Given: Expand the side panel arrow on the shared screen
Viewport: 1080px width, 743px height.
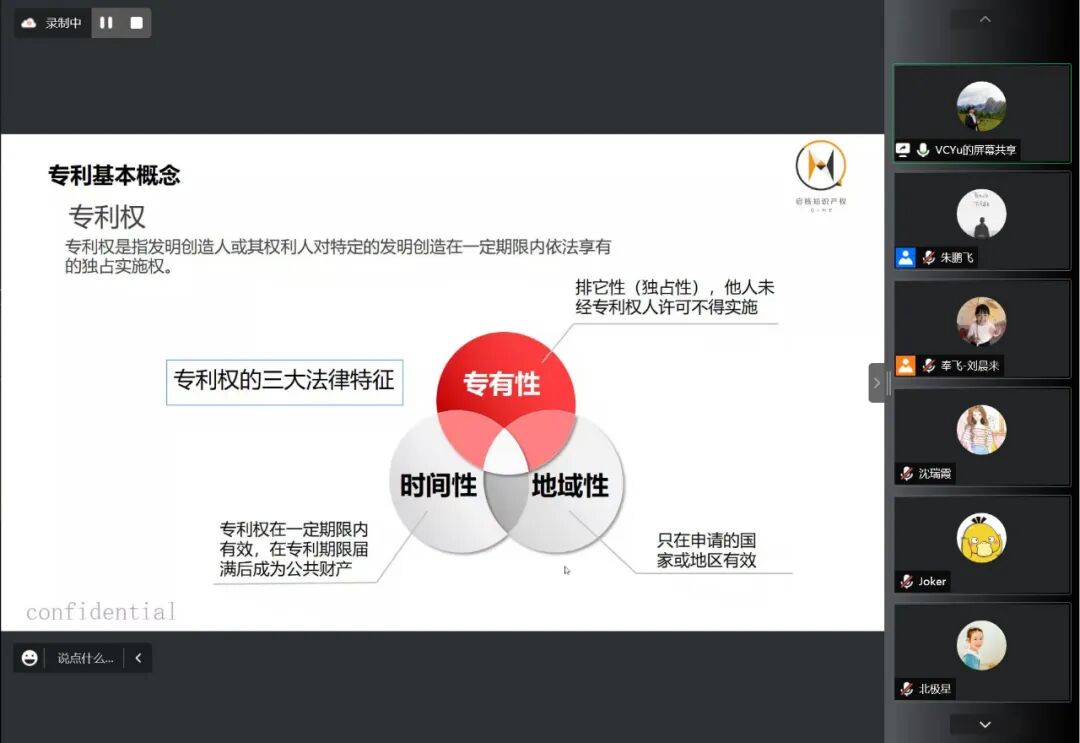Looking at the screenshot, I should [x=876, y=382].
